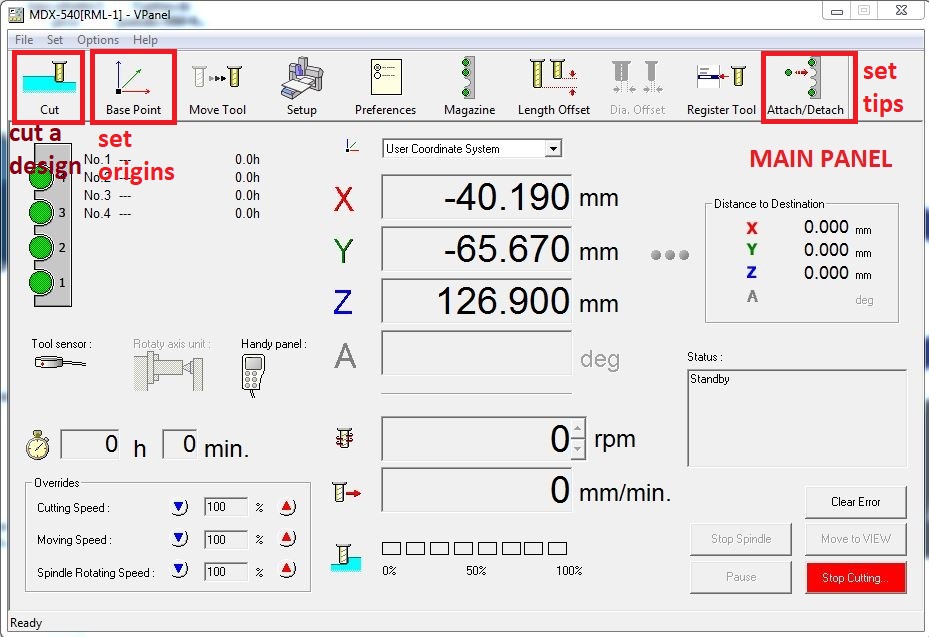Open the Base Point tool
Screen dimensions: 929x637
pyautogui.click(x=133, y=87)
